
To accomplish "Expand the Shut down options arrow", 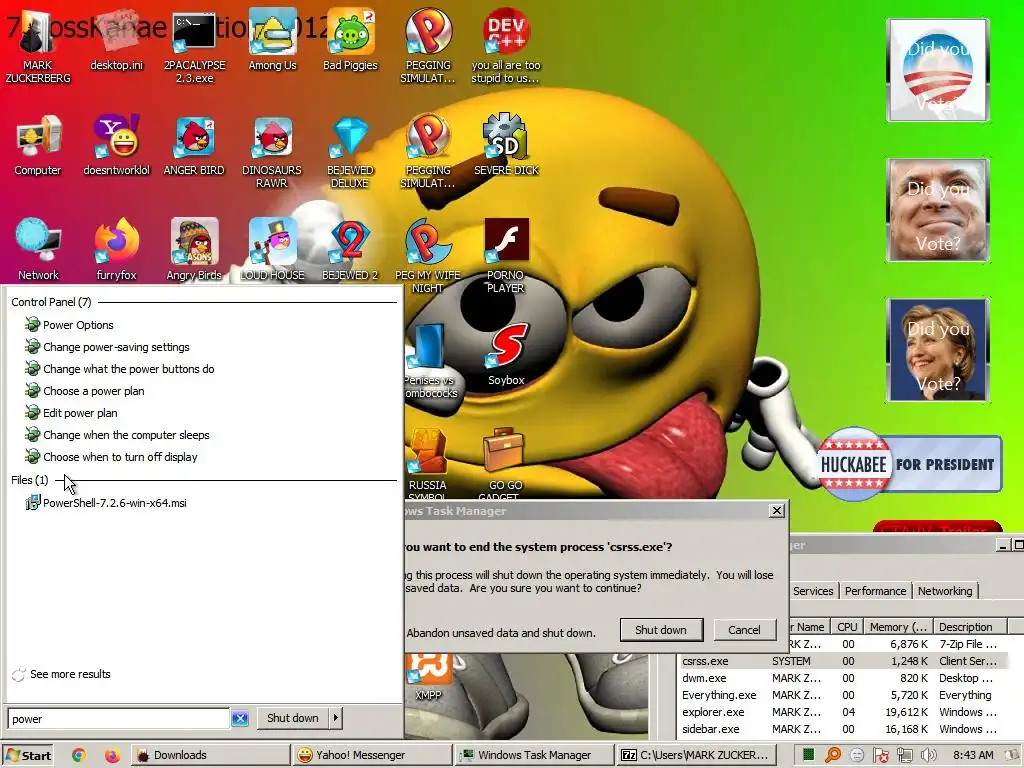I will click(336, 718).
